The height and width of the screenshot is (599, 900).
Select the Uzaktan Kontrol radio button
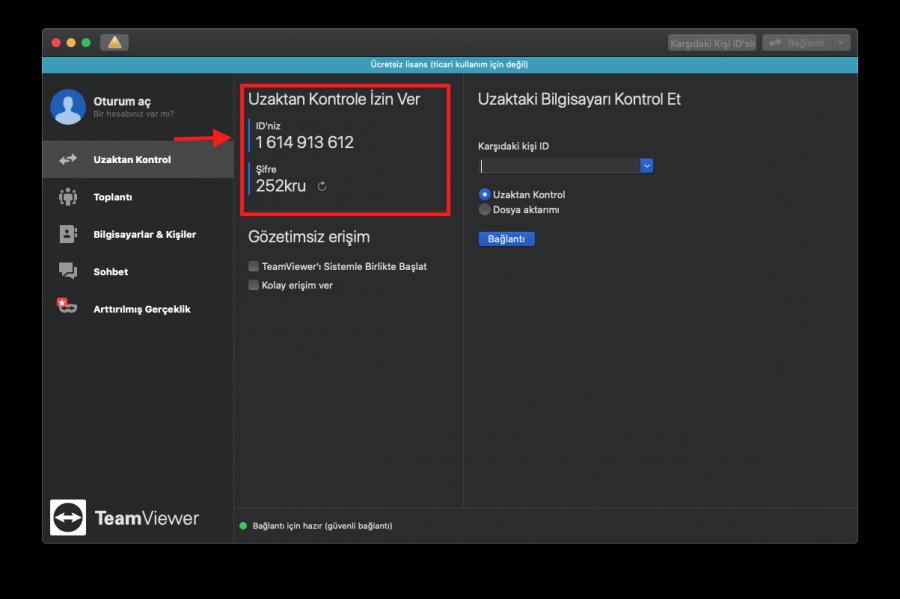point(484,195)
